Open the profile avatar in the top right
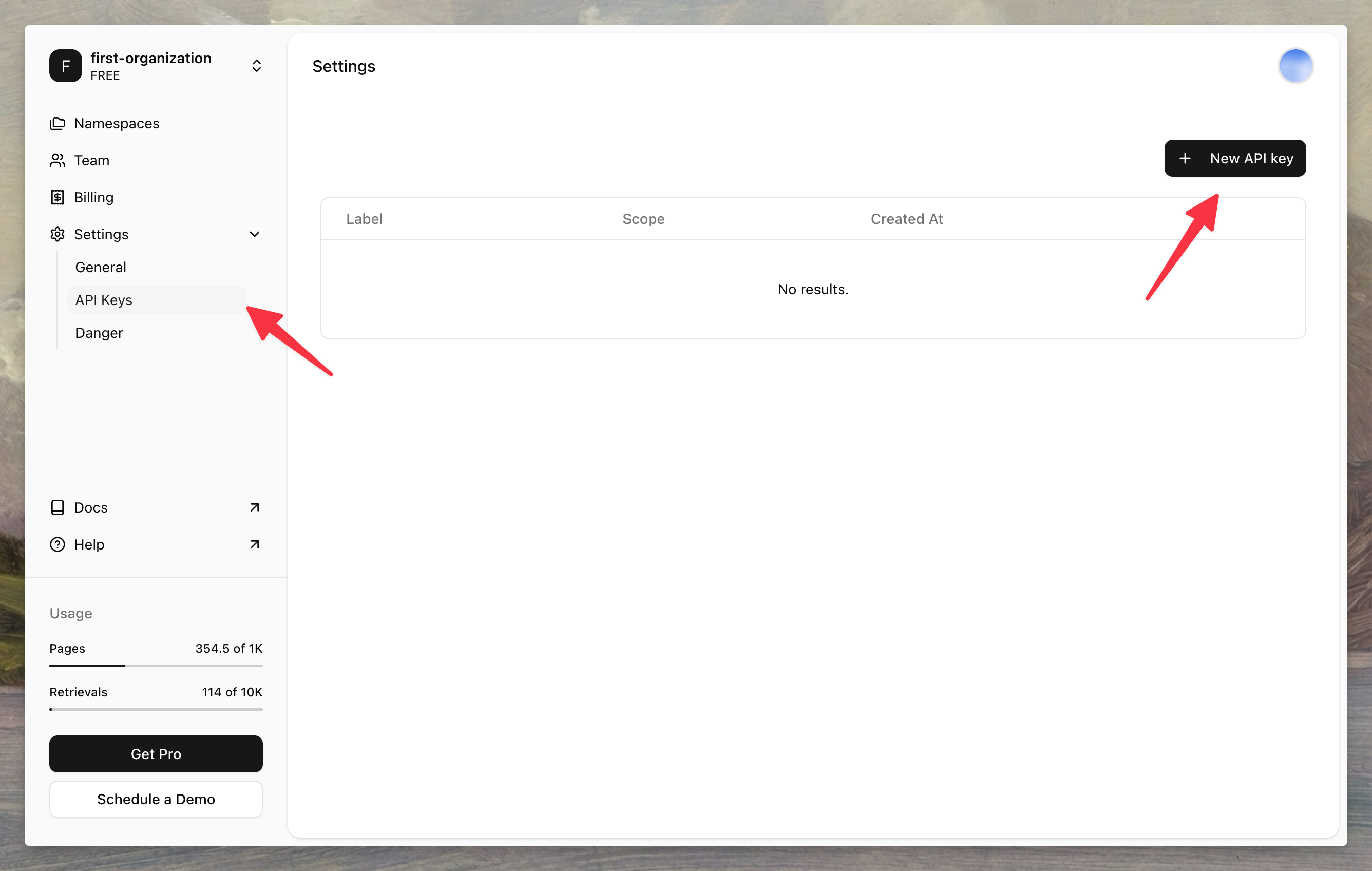The width and height of the screenshot is (1372, 871). point(1295,66)
